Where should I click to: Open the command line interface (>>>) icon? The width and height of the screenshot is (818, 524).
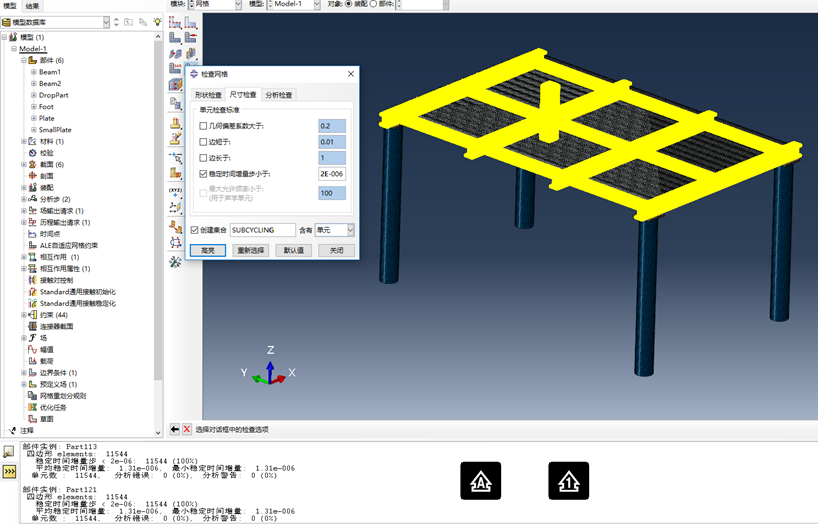pyautogui.click(x=9, y=470)
